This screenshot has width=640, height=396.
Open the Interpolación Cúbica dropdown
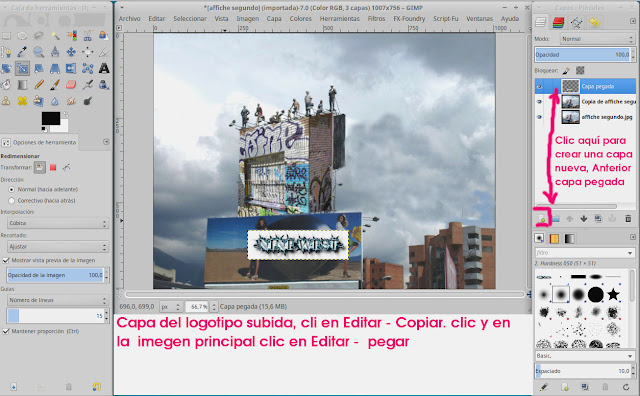click(x=58, y=223)
